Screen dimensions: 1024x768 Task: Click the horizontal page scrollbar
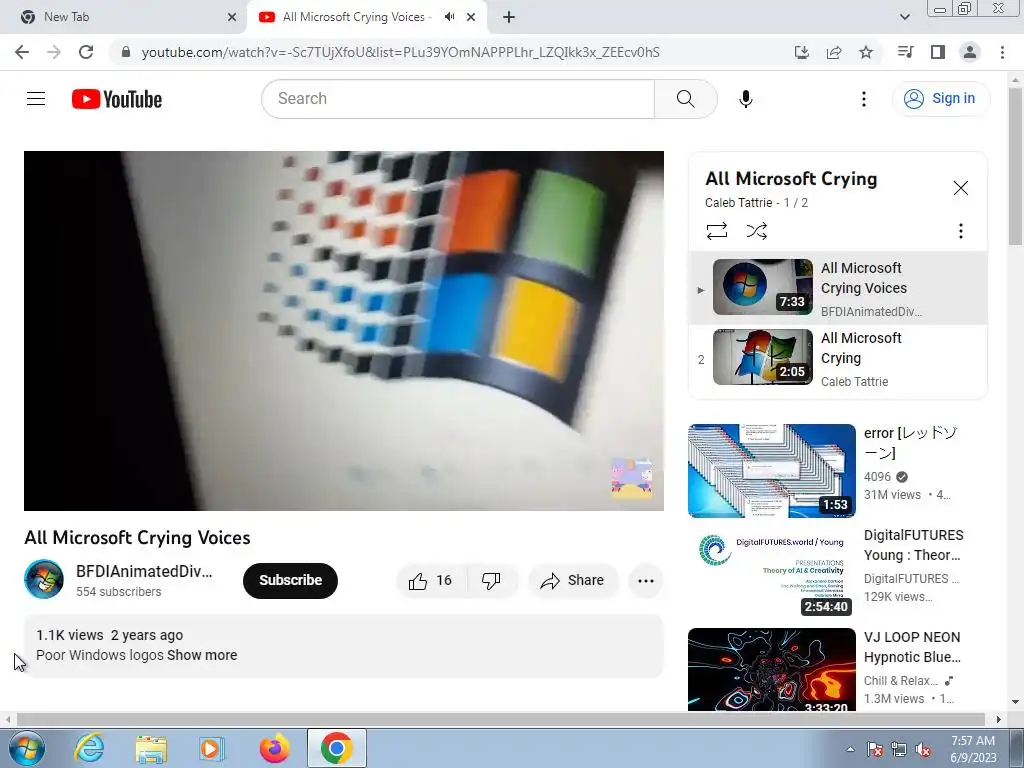coord(500,719)
